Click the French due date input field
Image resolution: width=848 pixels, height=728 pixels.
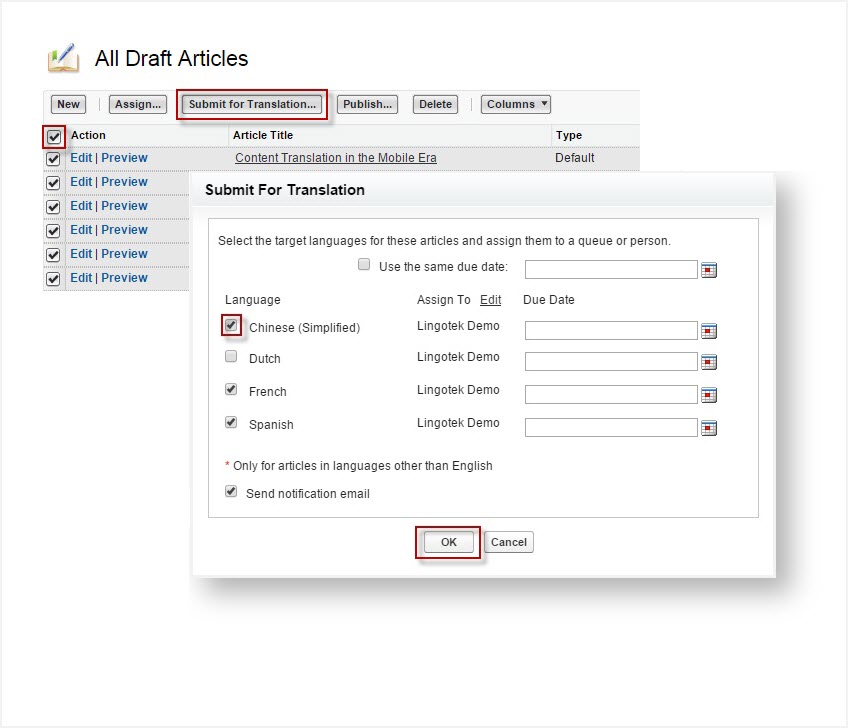click(x=611, y=394)
